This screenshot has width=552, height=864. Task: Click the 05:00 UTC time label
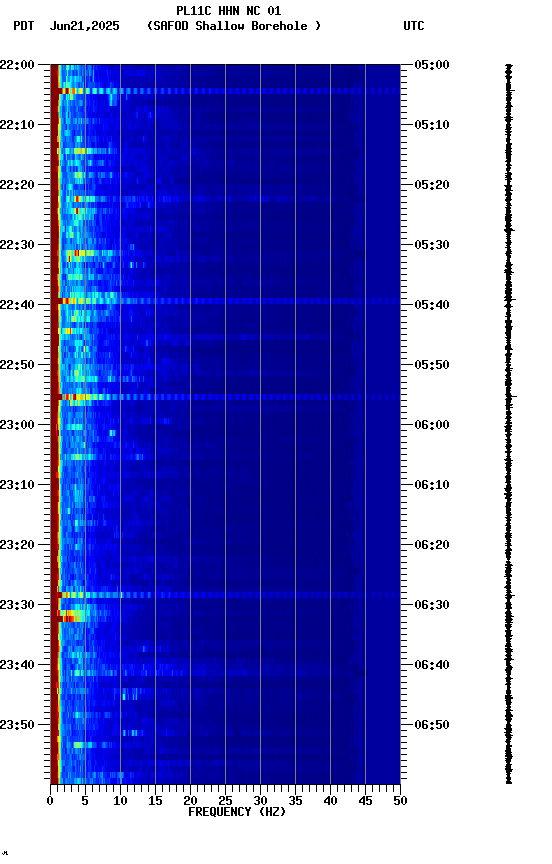(x=432, y=65)
